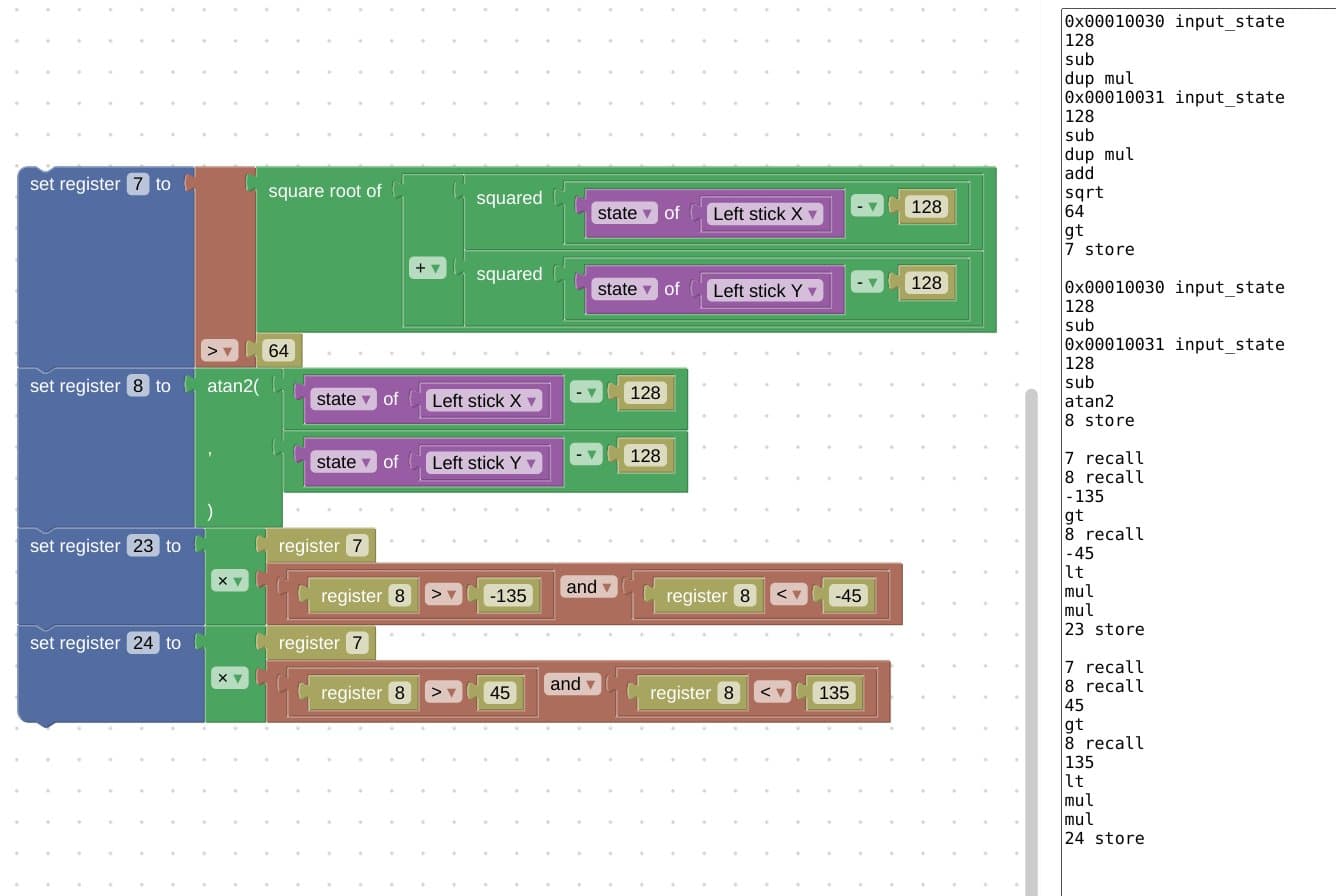The height and width of the screenshot is (896, 1336).
Task: Open the 'and' dropdown in register 24 block
Action: coord(572,684)
